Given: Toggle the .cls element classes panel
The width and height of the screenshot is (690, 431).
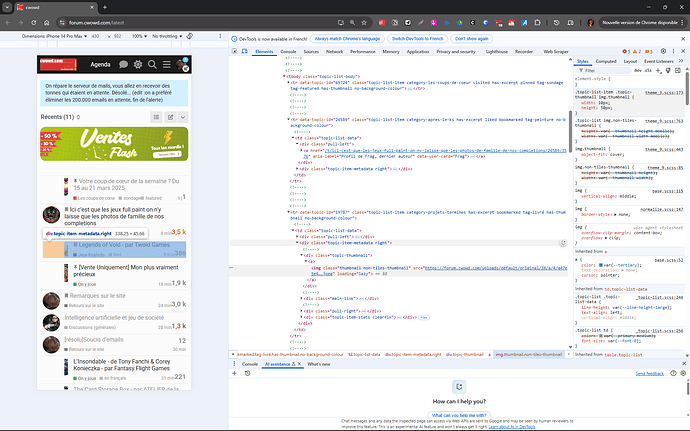Looking at the screenshot, I should [x=648, y=70].
